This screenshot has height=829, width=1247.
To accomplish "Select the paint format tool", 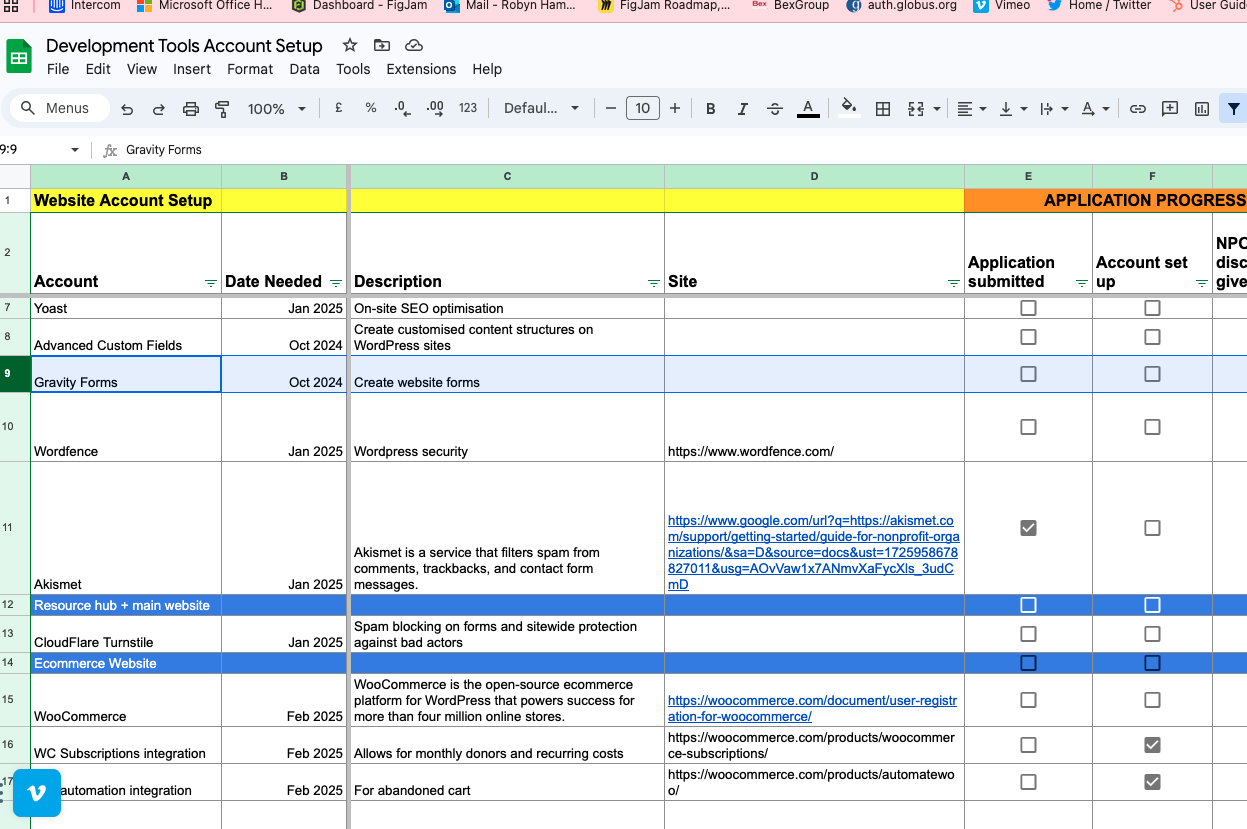I will (x=222, y=109).
